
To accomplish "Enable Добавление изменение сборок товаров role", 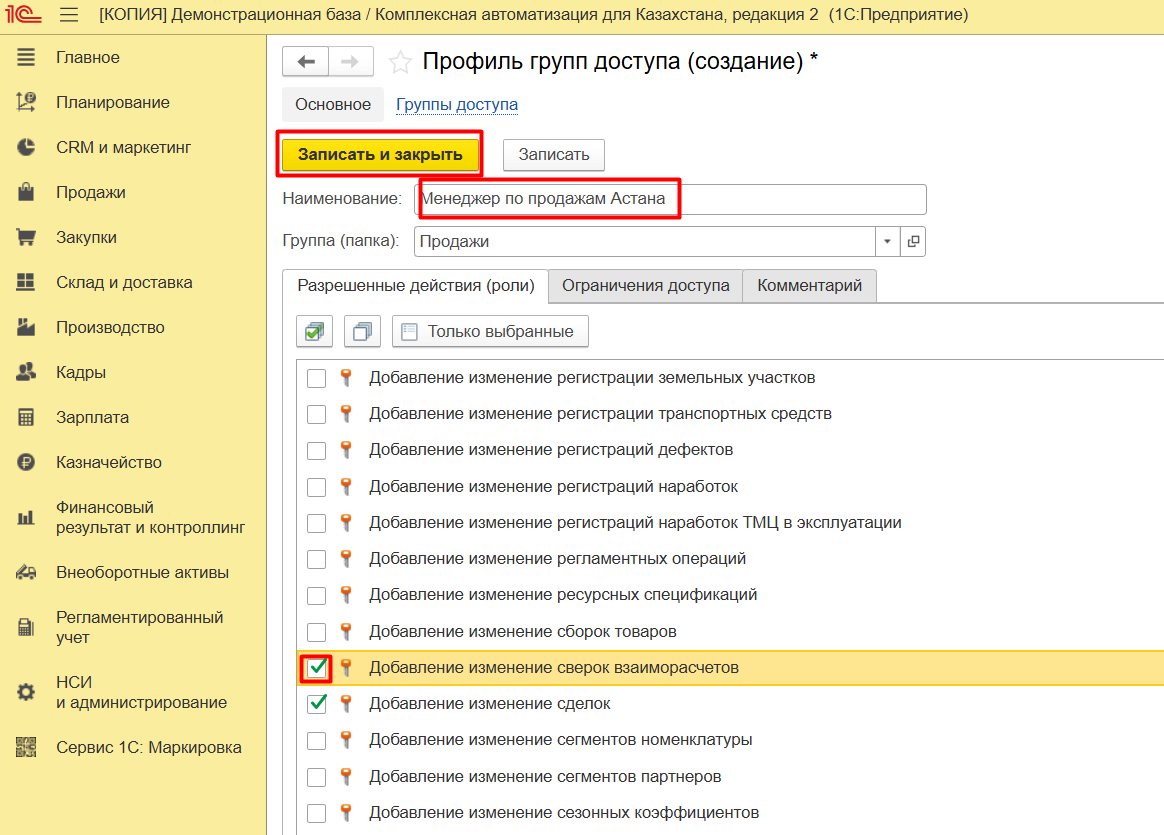I will [317, 632].
